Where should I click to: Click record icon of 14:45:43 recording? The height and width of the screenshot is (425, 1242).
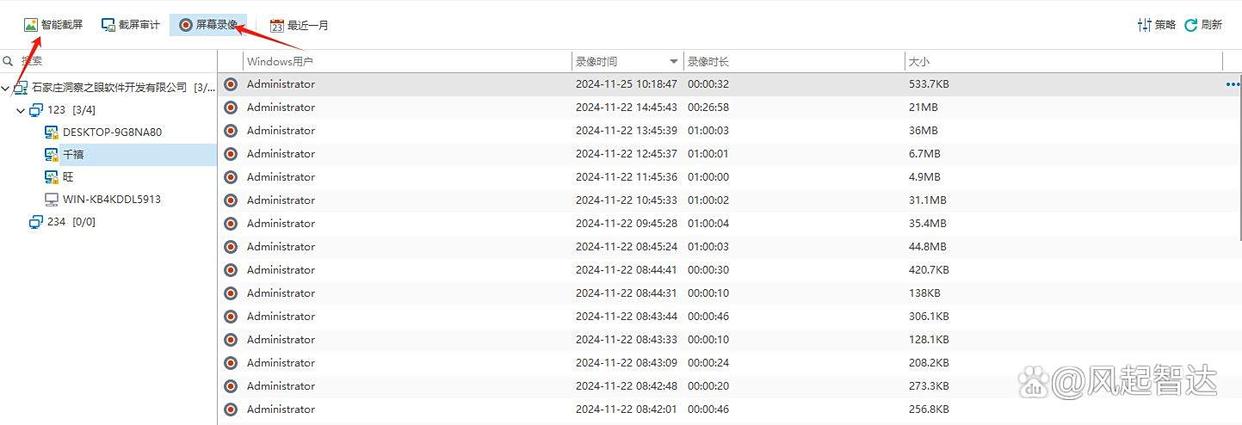tap(231, 108)
